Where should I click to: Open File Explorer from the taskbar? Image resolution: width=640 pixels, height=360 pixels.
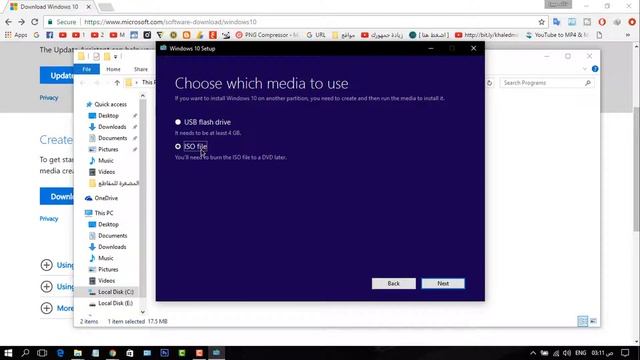[78, 353]
